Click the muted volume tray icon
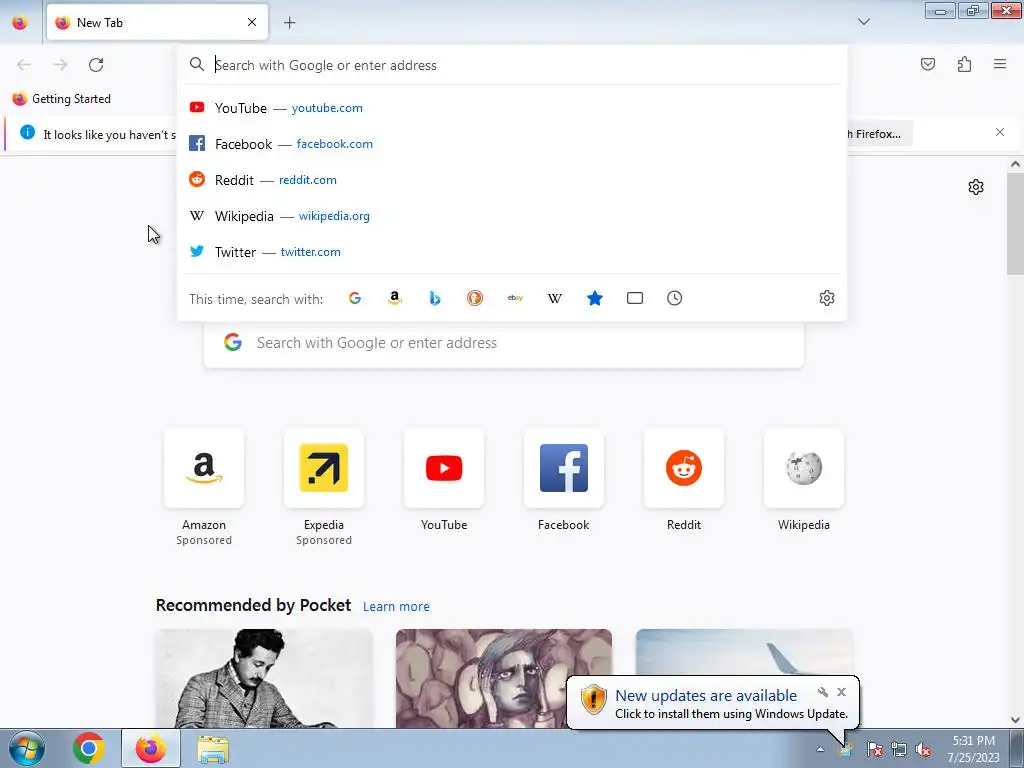1024x768 pixels. coord(923,749)
